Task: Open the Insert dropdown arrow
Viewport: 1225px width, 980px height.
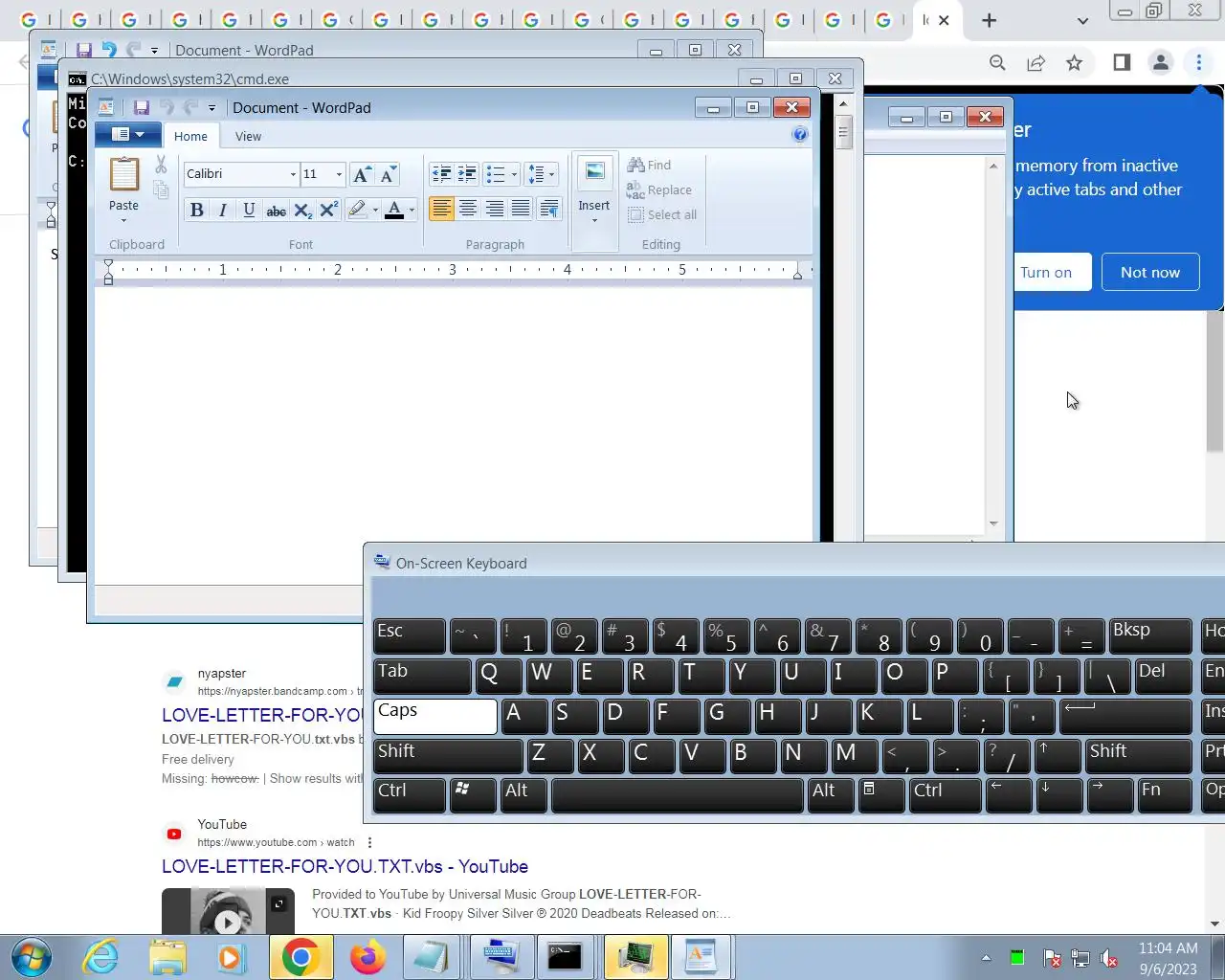Action: (594, 221)
